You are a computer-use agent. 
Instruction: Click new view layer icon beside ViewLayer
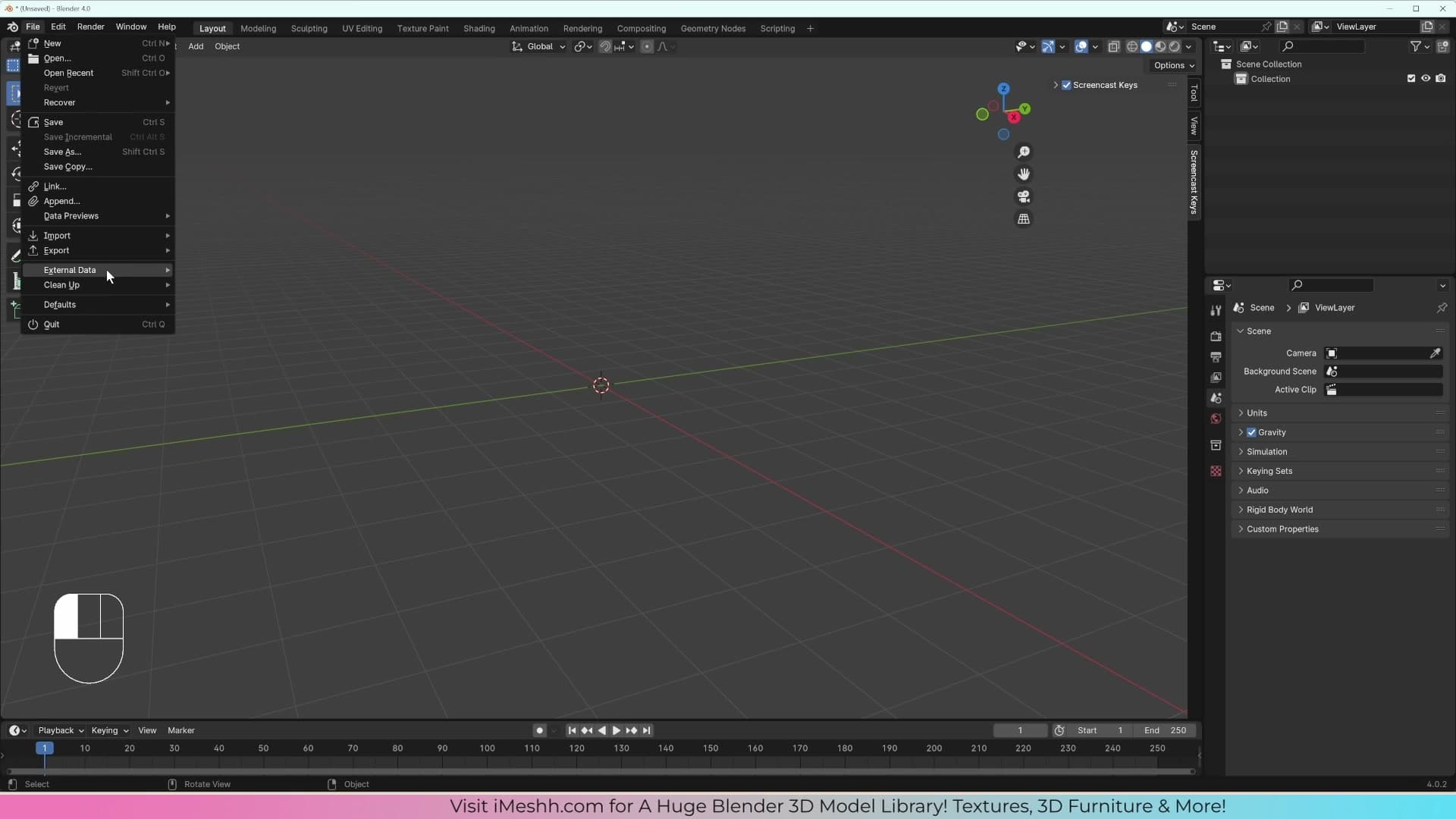[1427, 27]
